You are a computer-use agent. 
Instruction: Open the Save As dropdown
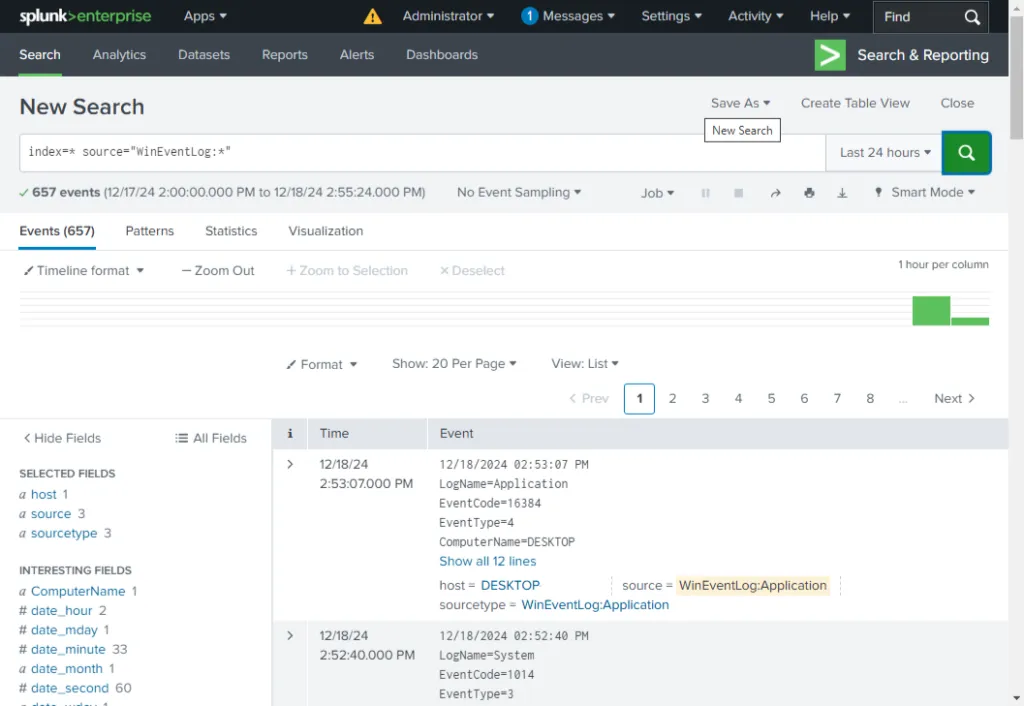click(x=741, y=103)
